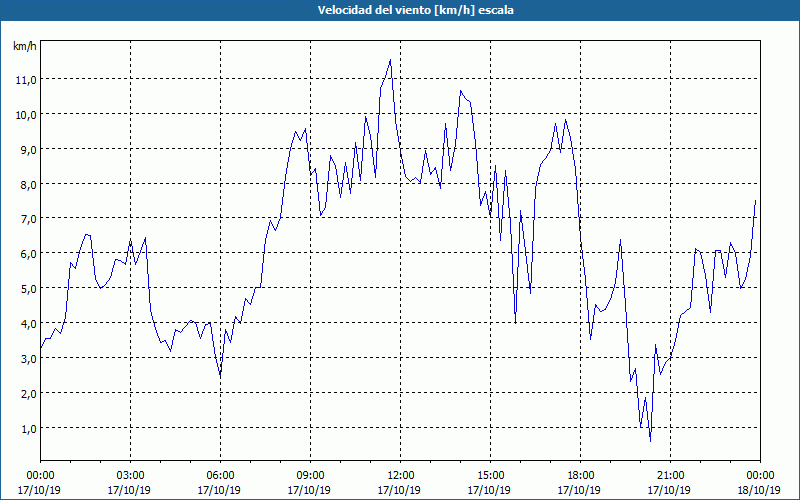
Task: Click the lowest wind speed dip after 20:00
Action: (650, 441)
